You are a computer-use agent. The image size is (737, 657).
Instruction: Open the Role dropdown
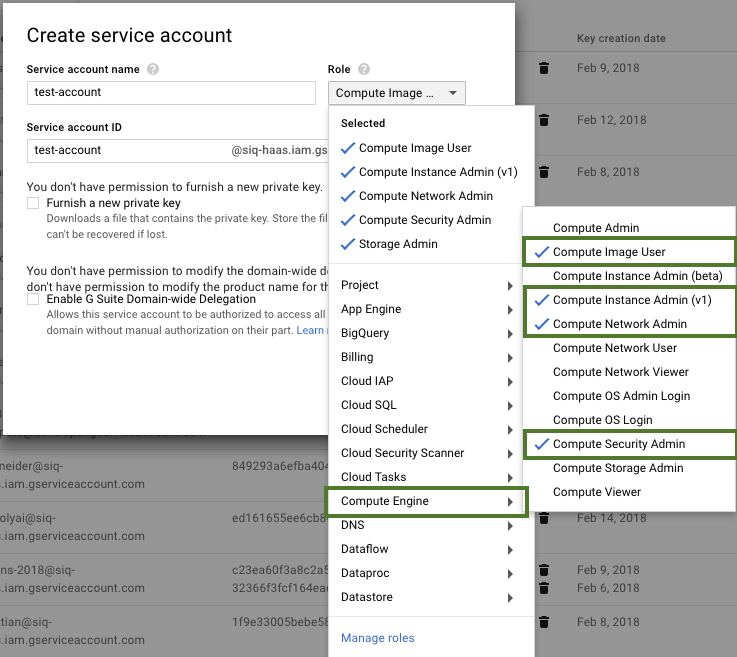coord(396,93)
